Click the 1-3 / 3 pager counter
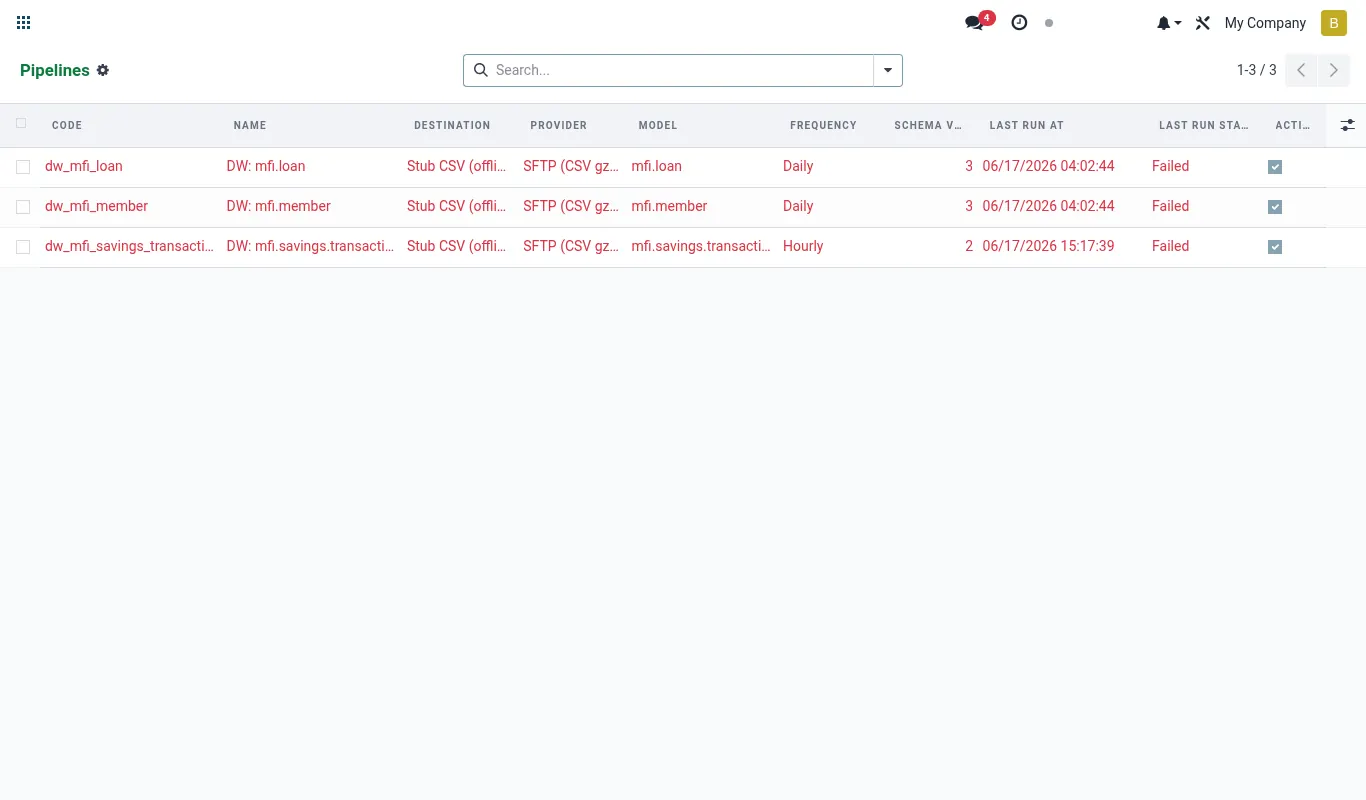The image size is (1366, 800). (1257, 70)
